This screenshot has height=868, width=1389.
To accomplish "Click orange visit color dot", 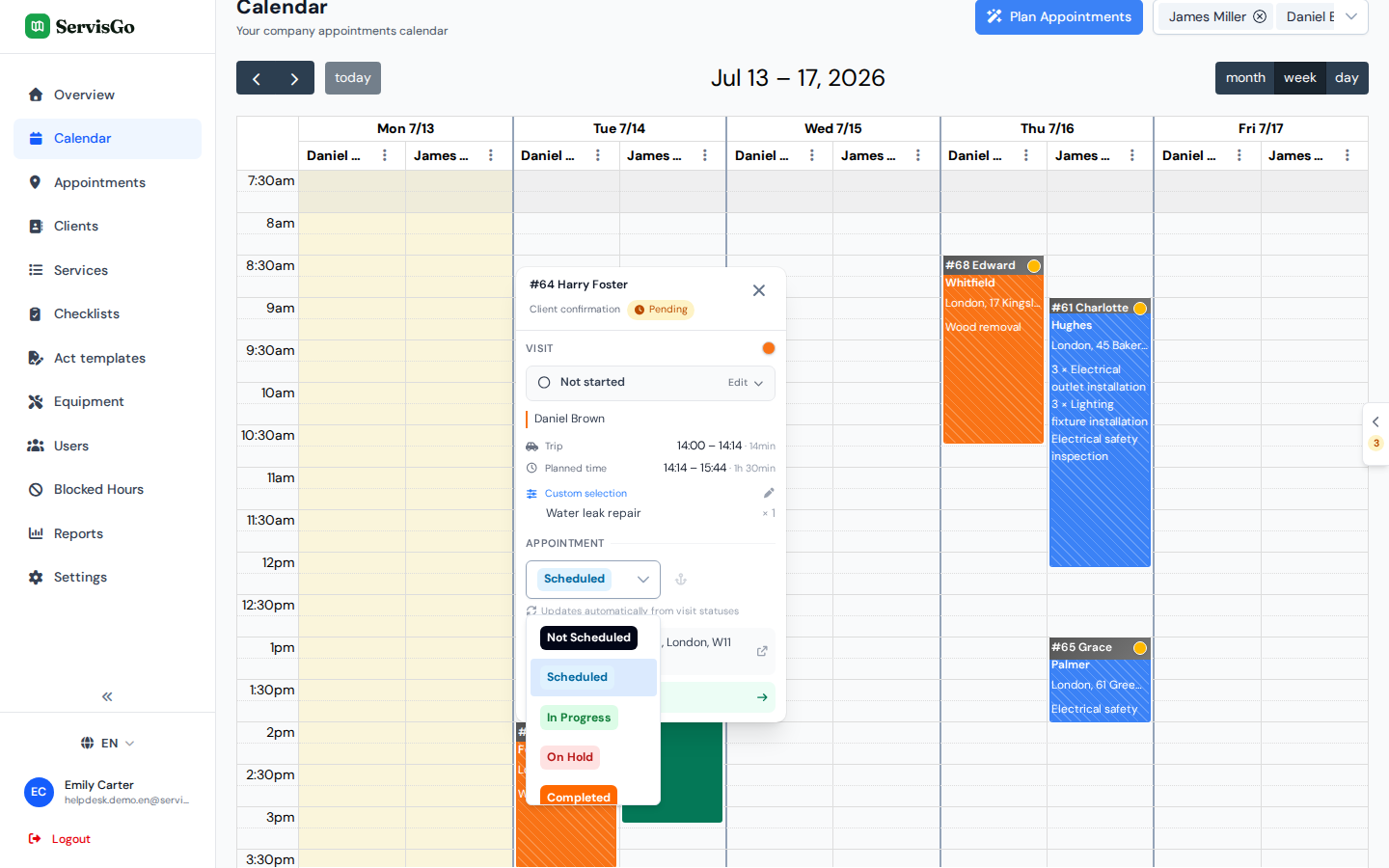I will (769, 348).
